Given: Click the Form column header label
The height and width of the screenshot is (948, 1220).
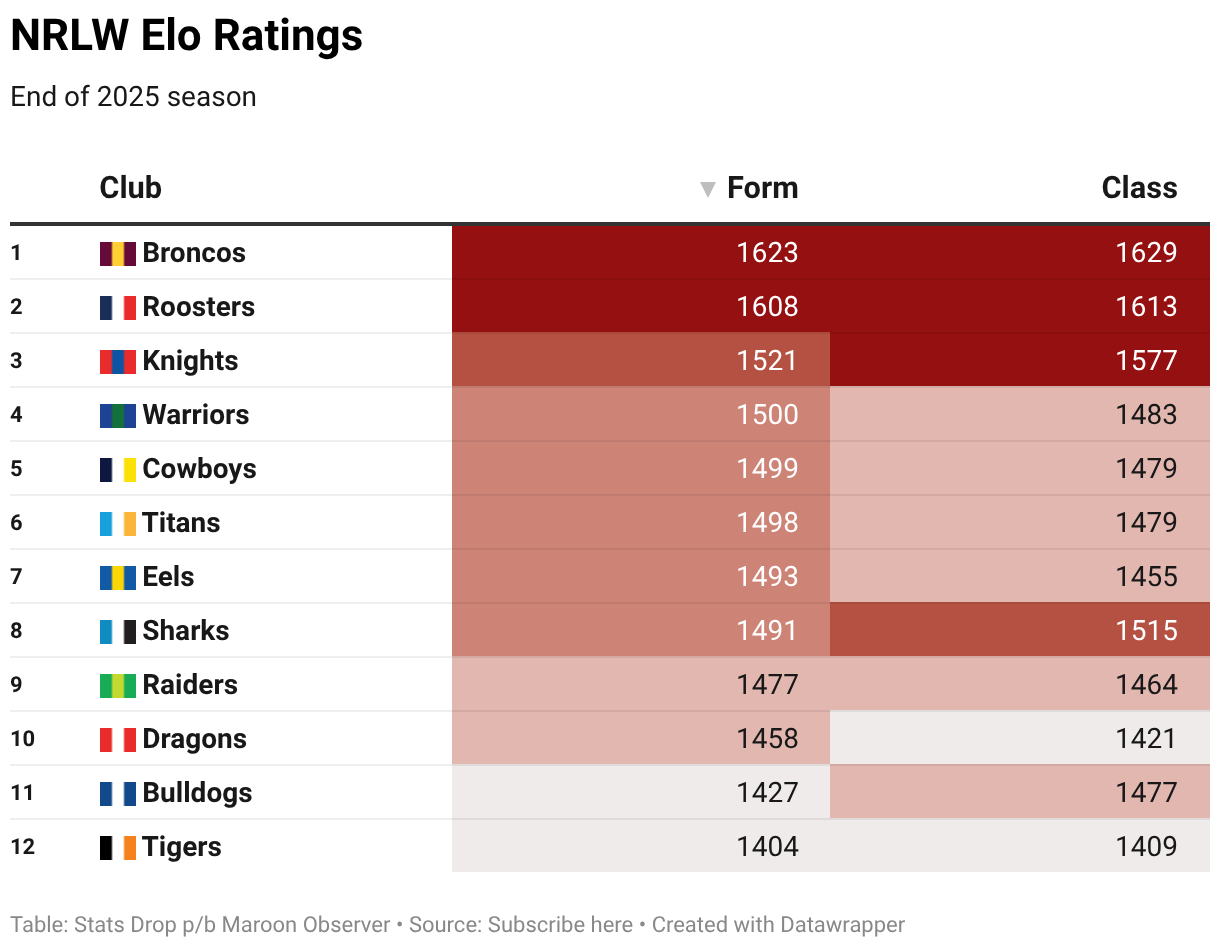Looking at the screenshot, I should click(x=762, y=188).
